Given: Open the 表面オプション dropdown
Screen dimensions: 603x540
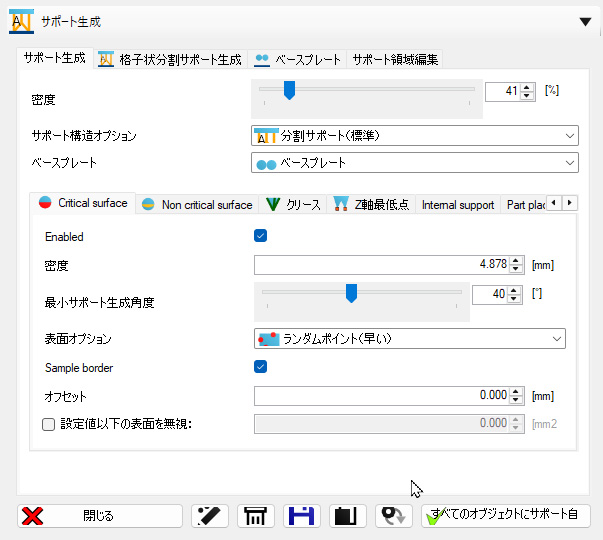Looking at the screenshot, I should point(410,339).
